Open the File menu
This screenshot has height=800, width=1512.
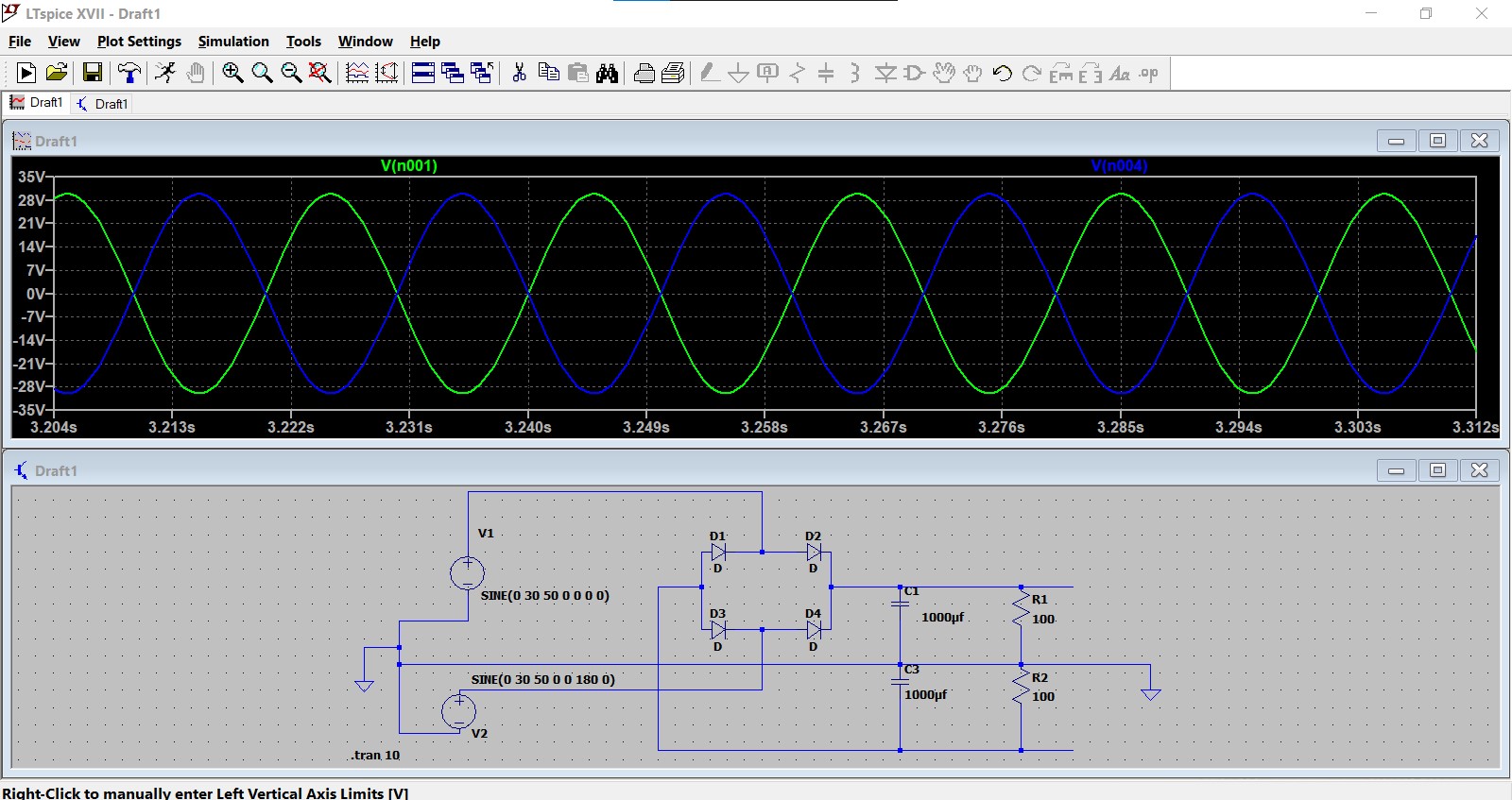point(20,42)
